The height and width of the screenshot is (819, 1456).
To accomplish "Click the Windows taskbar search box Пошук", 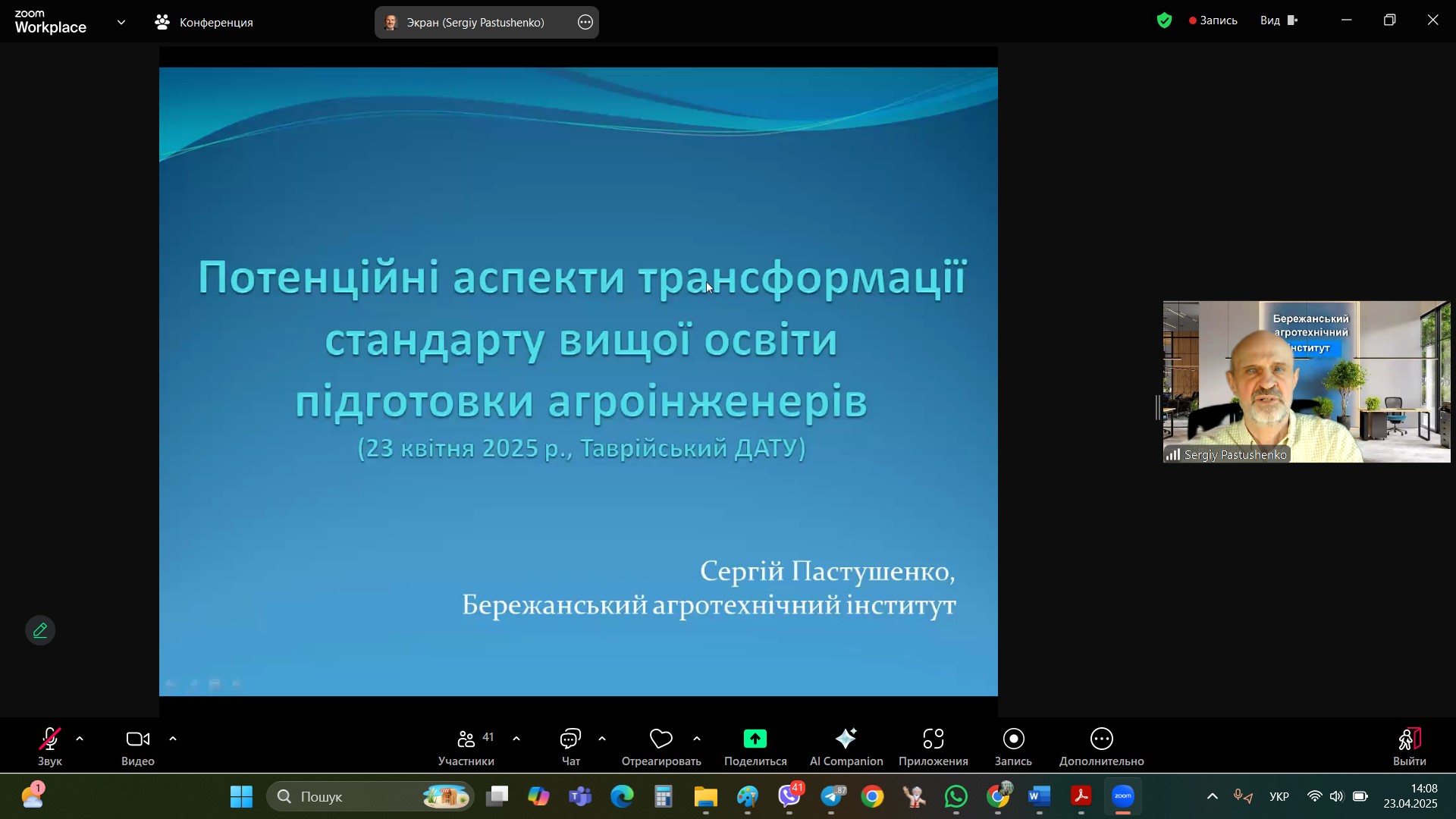I will coord(371,796).
